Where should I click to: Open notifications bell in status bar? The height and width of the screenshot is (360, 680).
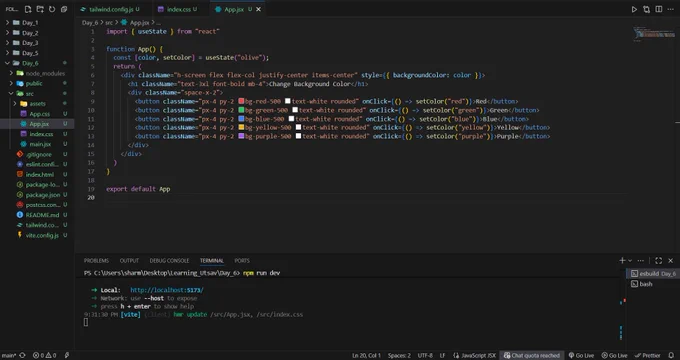click(671, 355)
